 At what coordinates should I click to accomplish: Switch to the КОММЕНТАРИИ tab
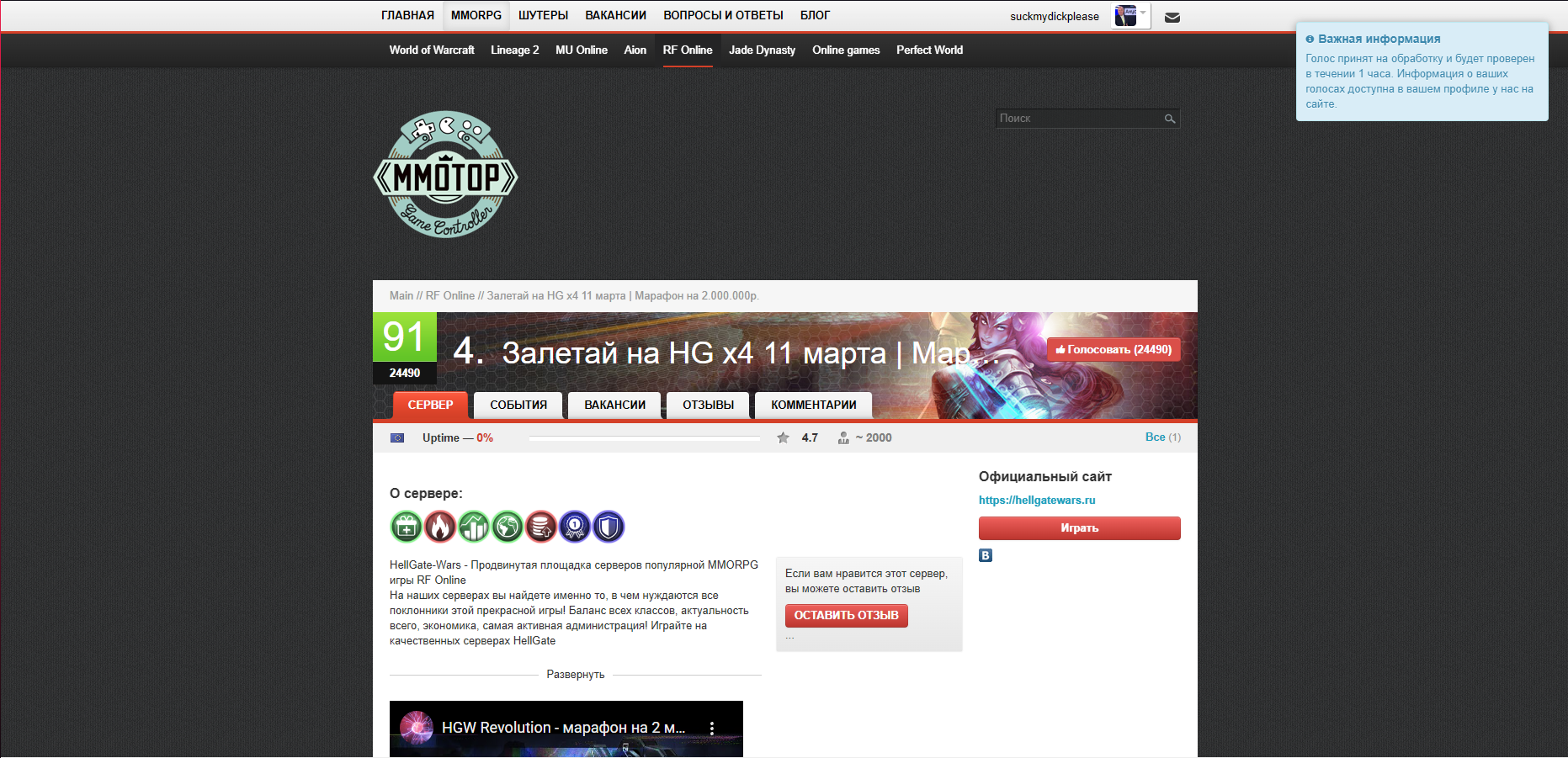point(814,405)
